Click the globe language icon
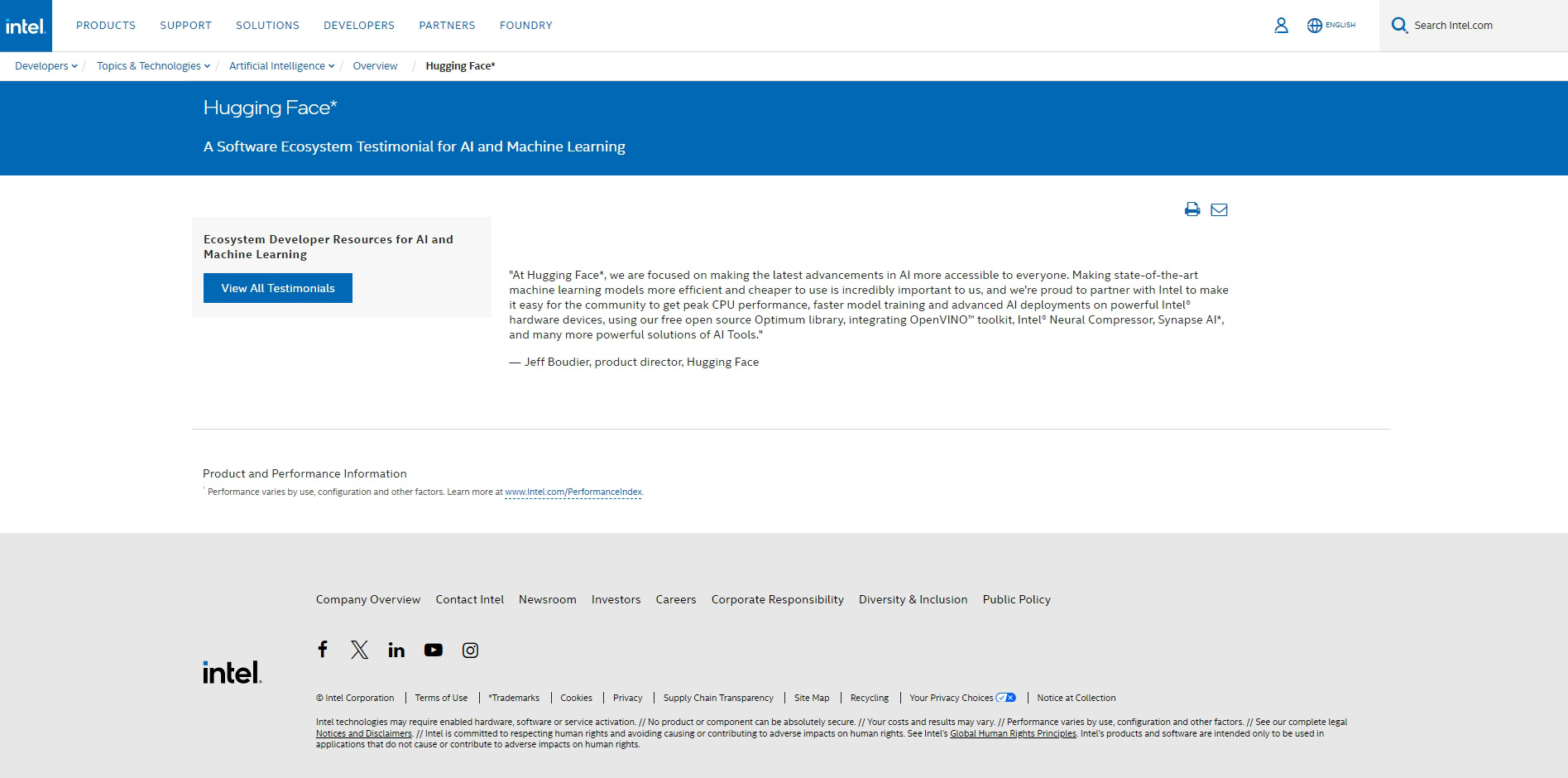This screenshot has height=778, width=1568. [1314, 26]
